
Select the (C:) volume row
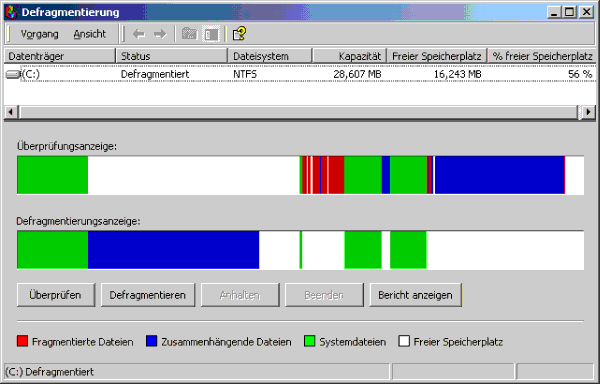pos(300,74)
